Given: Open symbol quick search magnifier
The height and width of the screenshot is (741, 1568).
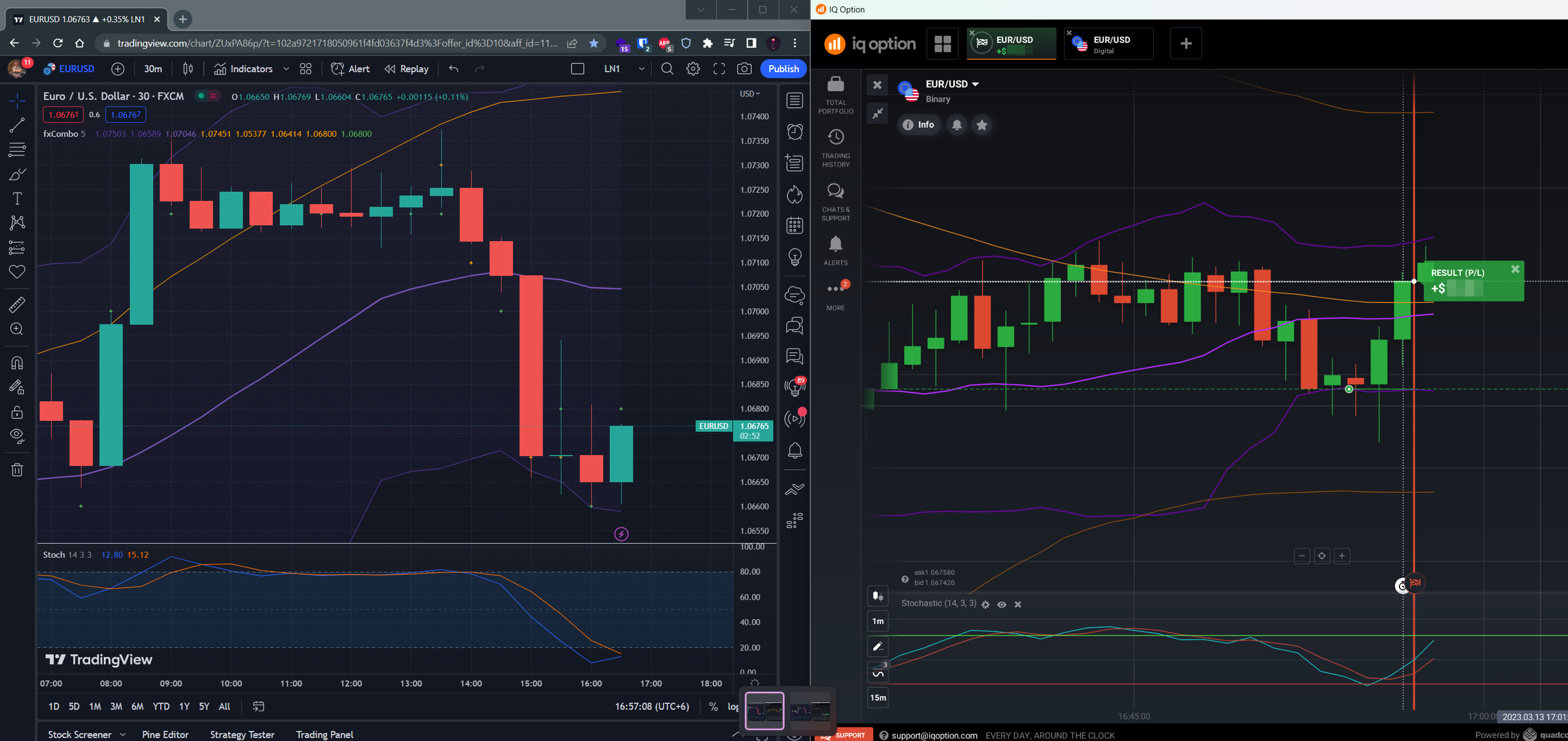Looking at the screenshot, I should 667,69.
